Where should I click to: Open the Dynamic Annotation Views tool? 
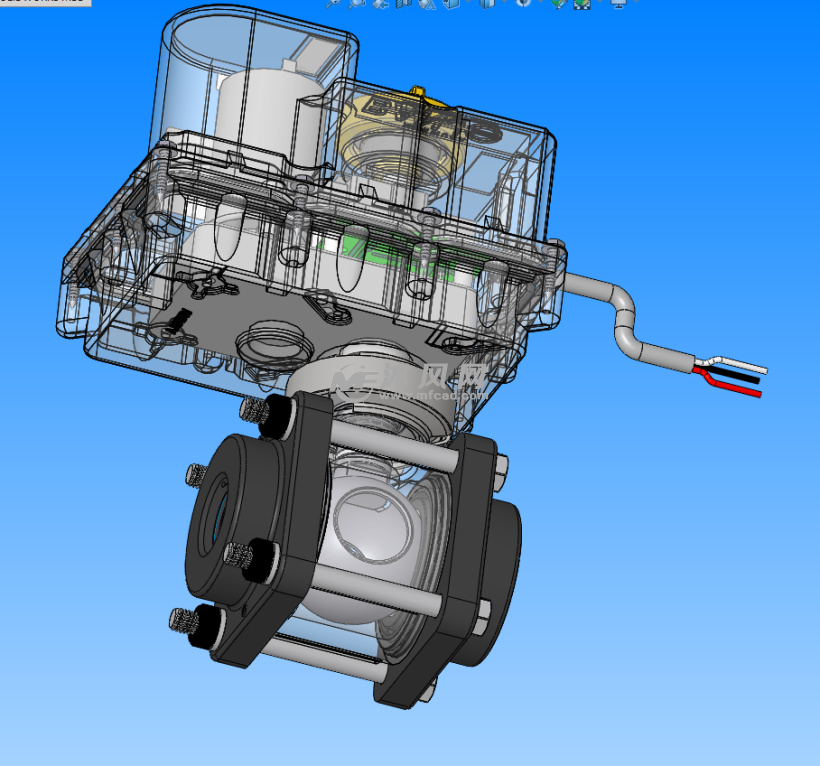pyautogui.click(x=426, y=3)
